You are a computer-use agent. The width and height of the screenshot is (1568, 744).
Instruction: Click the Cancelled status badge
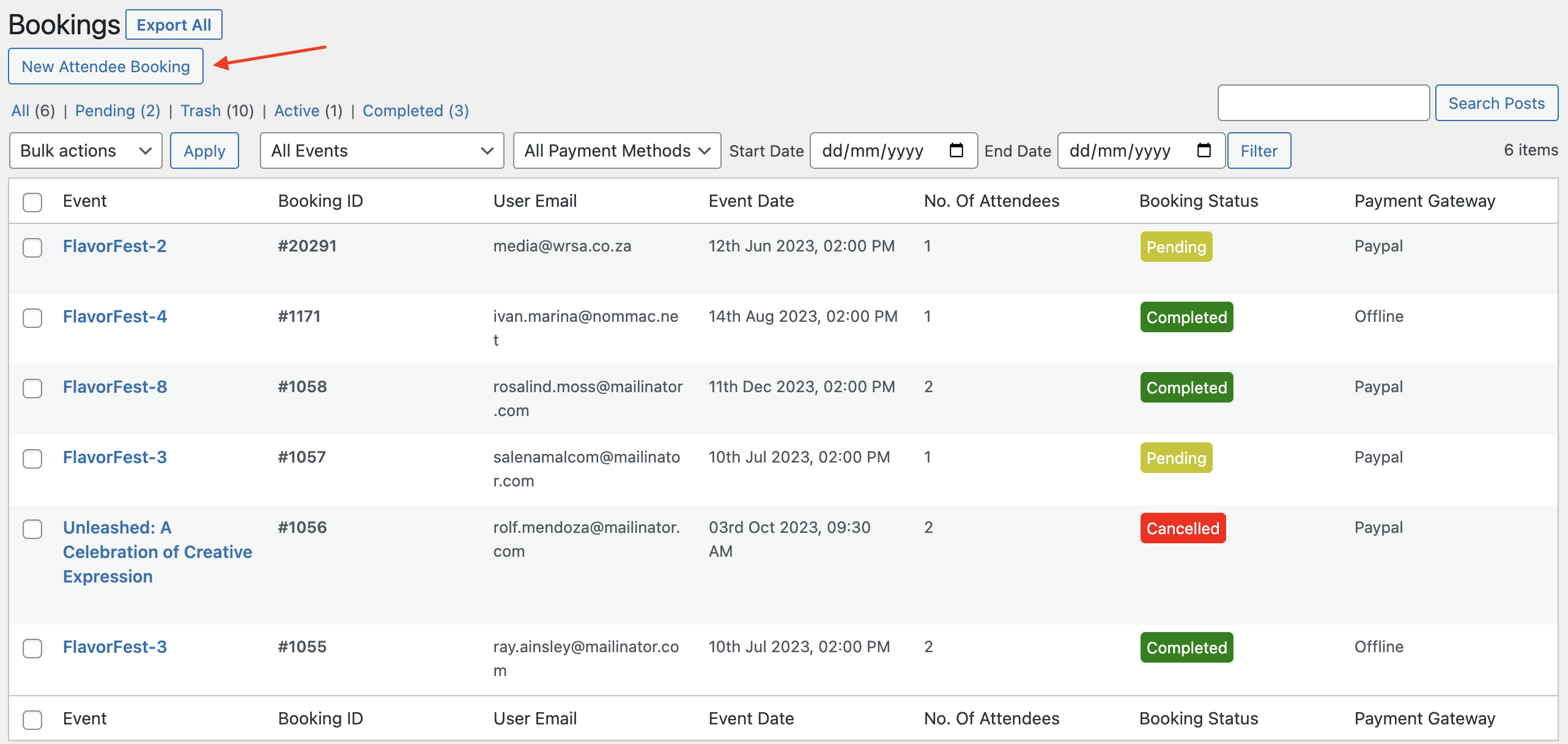(1182, 528)
